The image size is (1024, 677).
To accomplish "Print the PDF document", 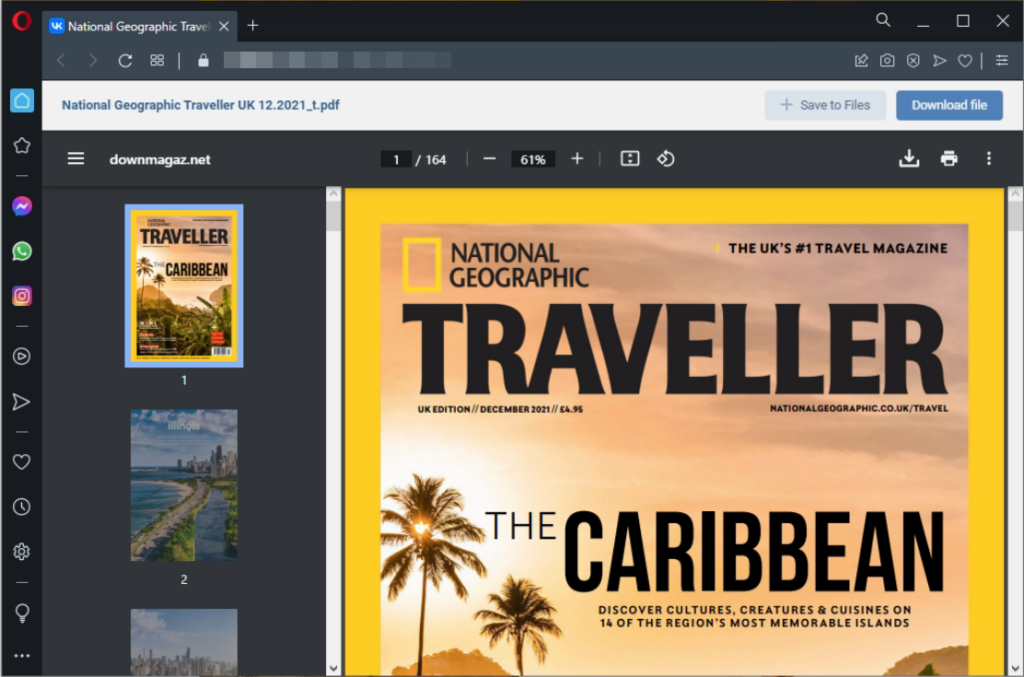I will (949, 159).
